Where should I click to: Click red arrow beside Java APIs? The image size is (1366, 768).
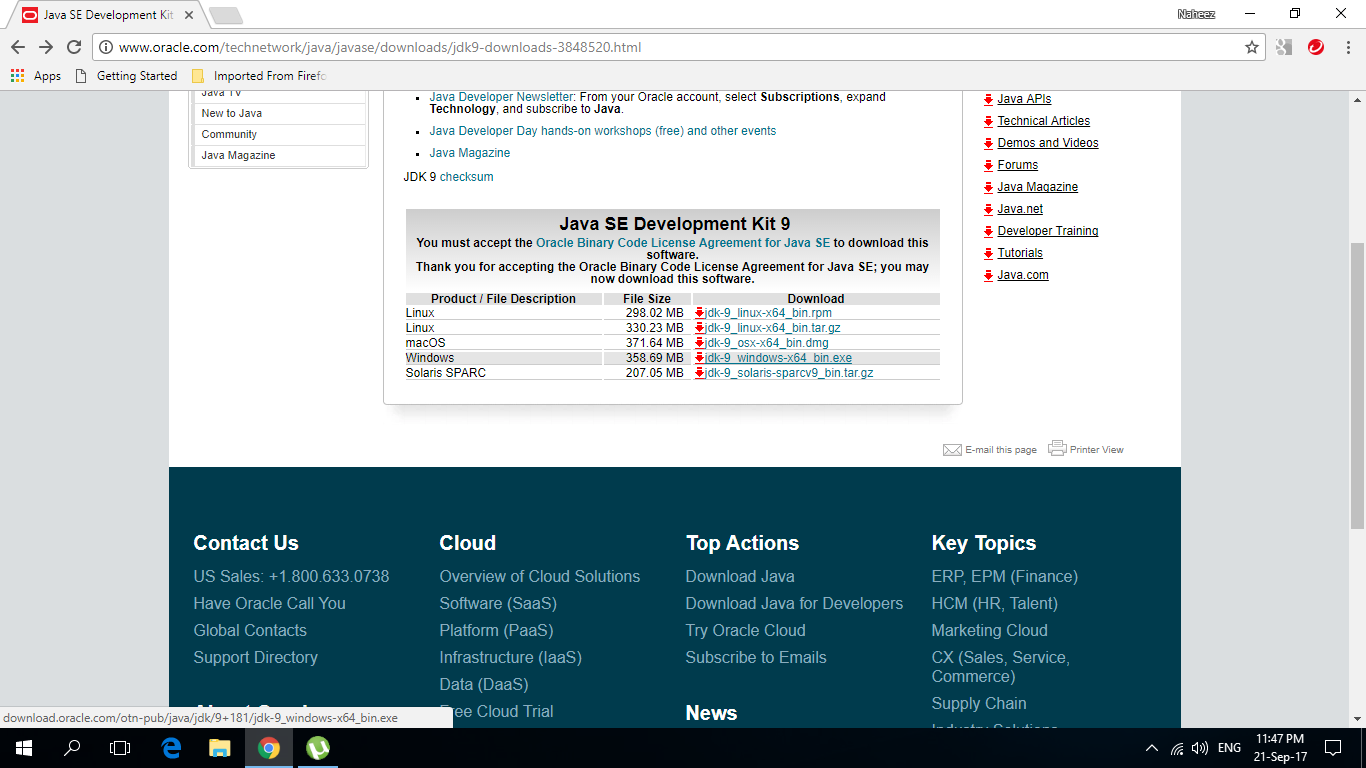(988, 99)
